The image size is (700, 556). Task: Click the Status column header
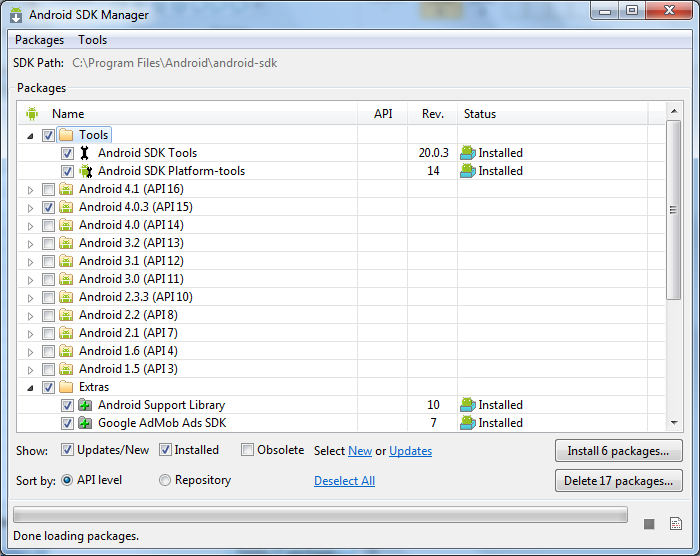pos(479,114)
